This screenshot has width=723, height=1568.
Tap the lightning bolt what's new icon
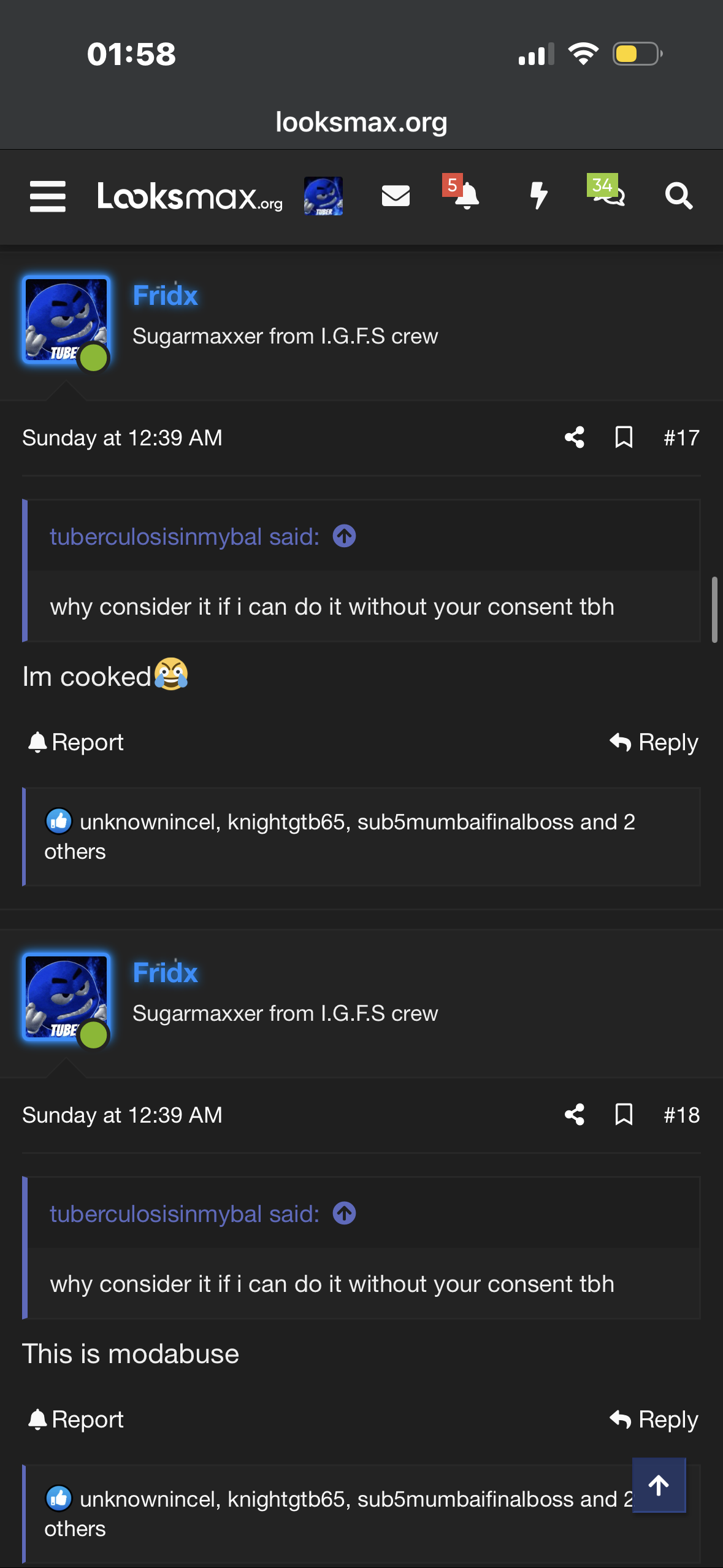[538, 196]
